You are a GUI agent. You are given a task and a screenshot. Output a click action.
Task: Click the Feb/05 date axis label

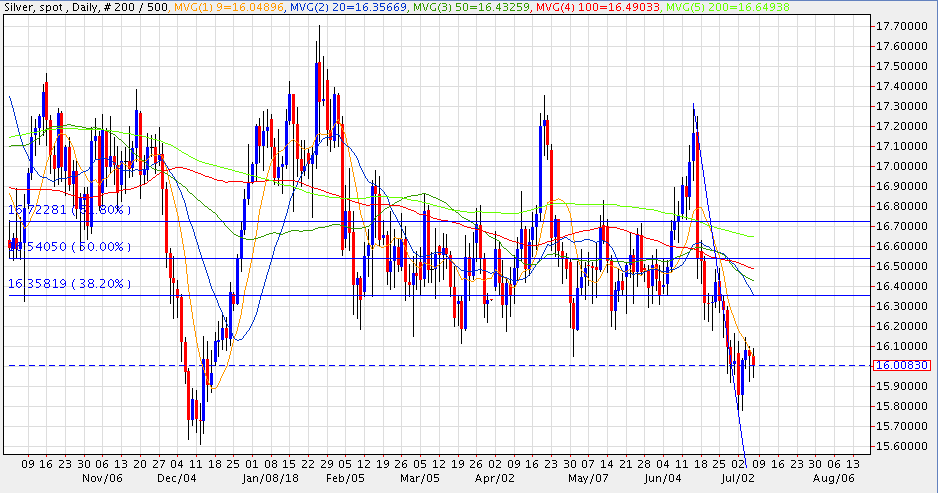[x=345, y=478]
